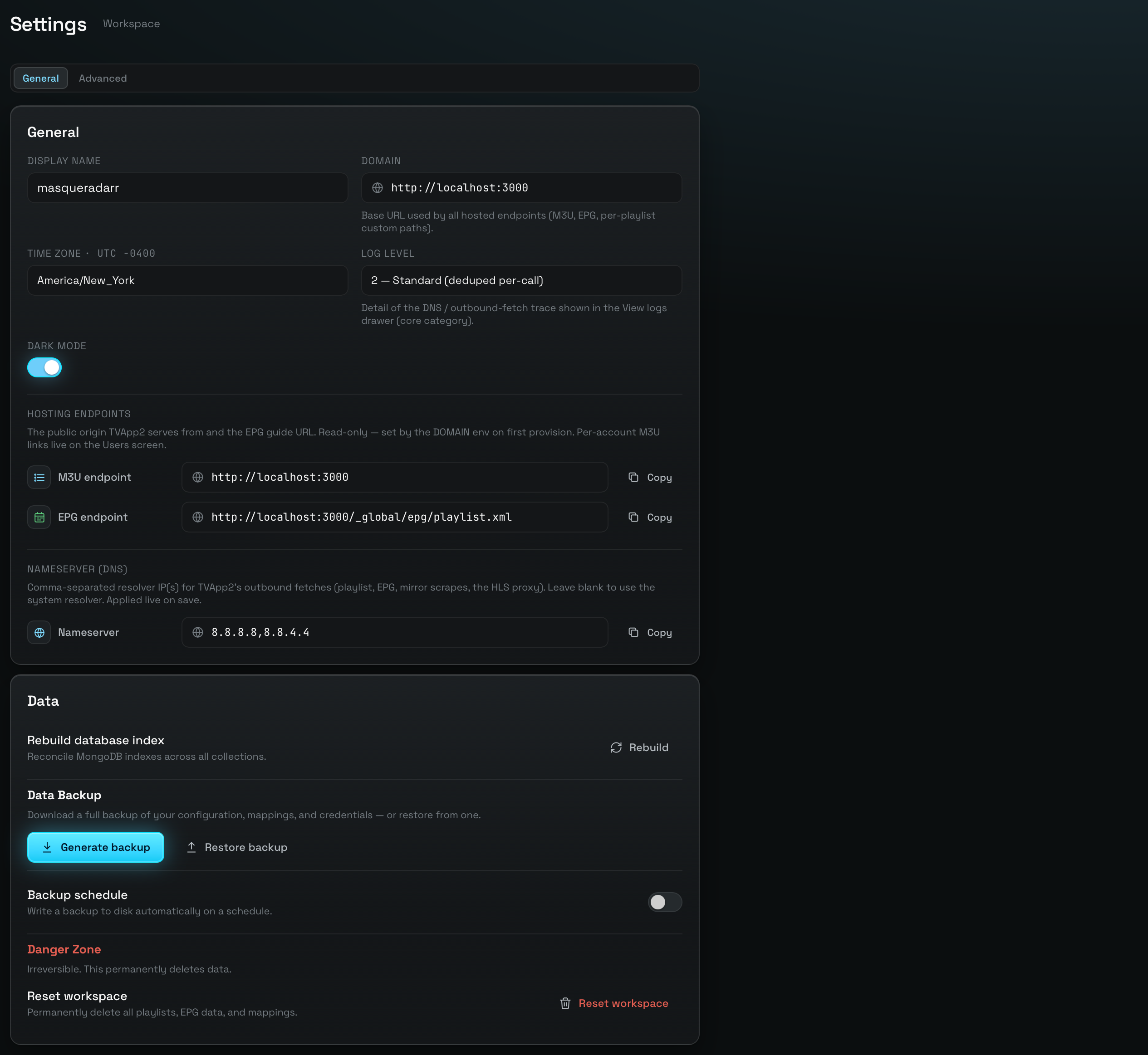
Task: Click copy icon for the EPG endpoint
Action: click(x=633, y=517)
